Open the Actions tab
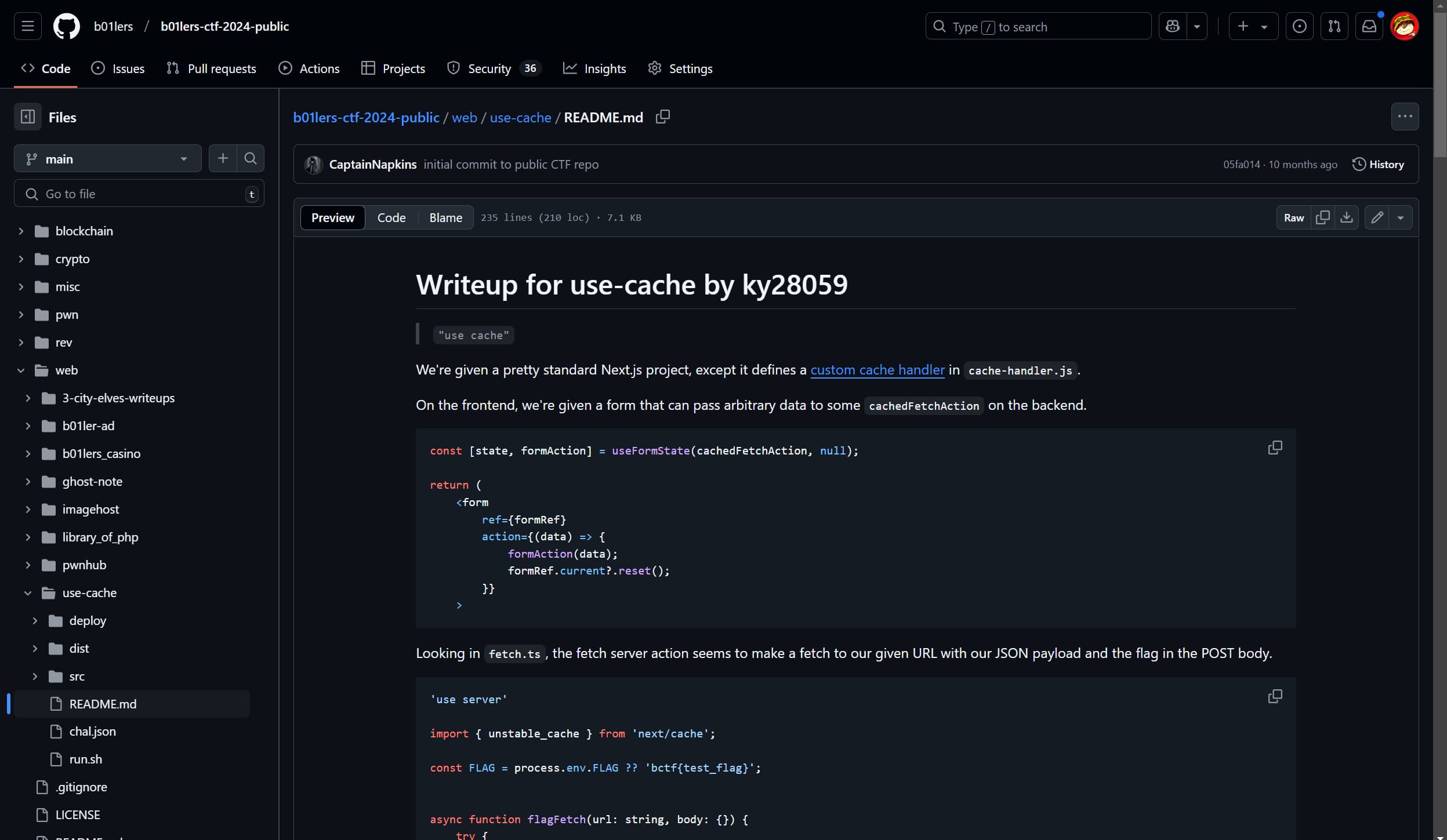The height and width of the screenshot is (840, 1447). (309, 68)
